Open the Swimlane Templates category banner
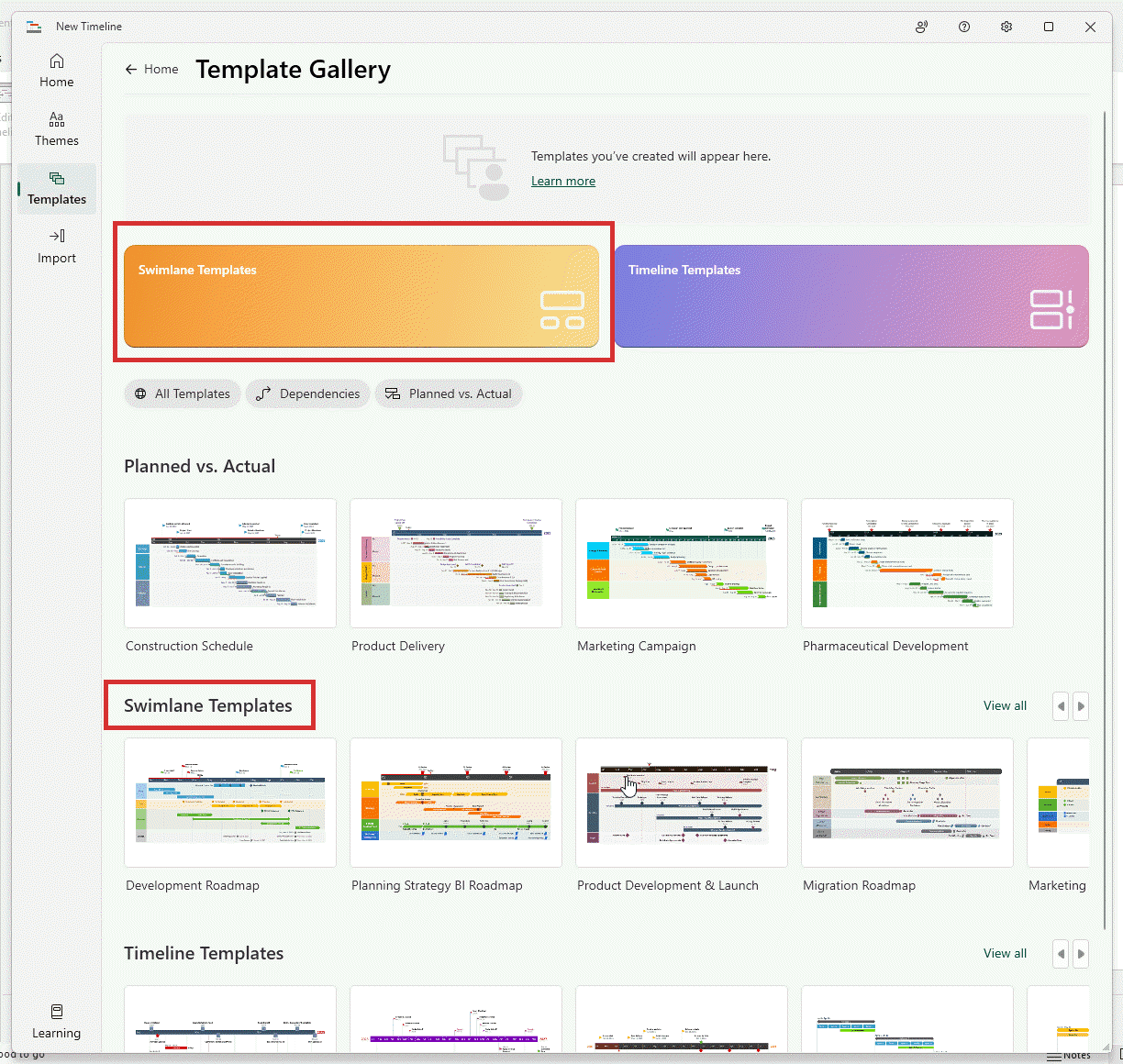The image size is (1123, 1064). tap(363, 295)
